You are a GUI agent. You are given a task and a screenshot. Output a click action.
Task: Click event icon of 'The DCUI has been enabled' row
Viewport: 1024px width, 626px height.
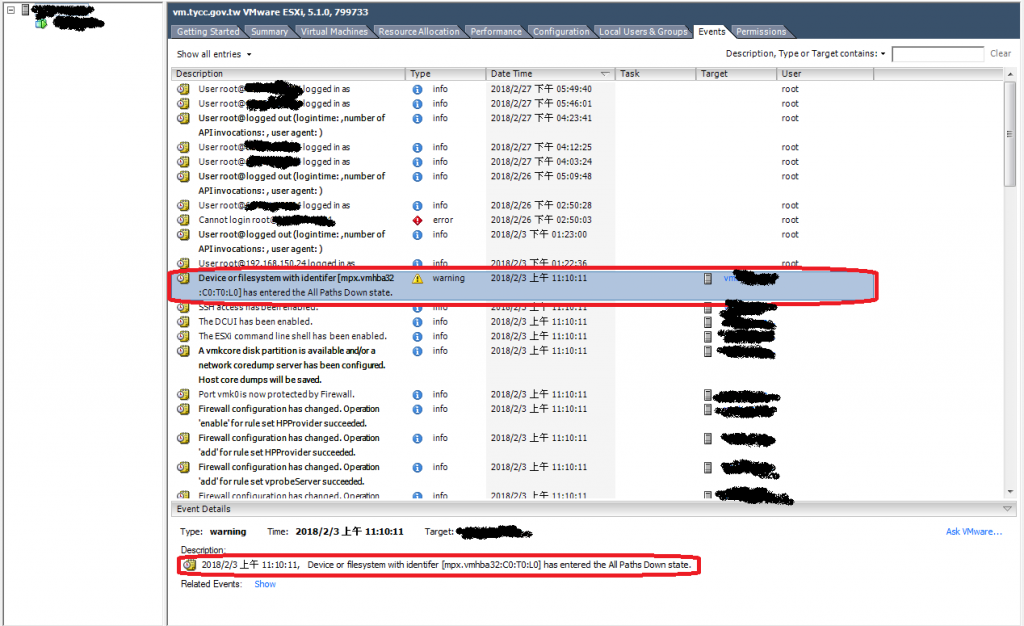pos(184,322)
